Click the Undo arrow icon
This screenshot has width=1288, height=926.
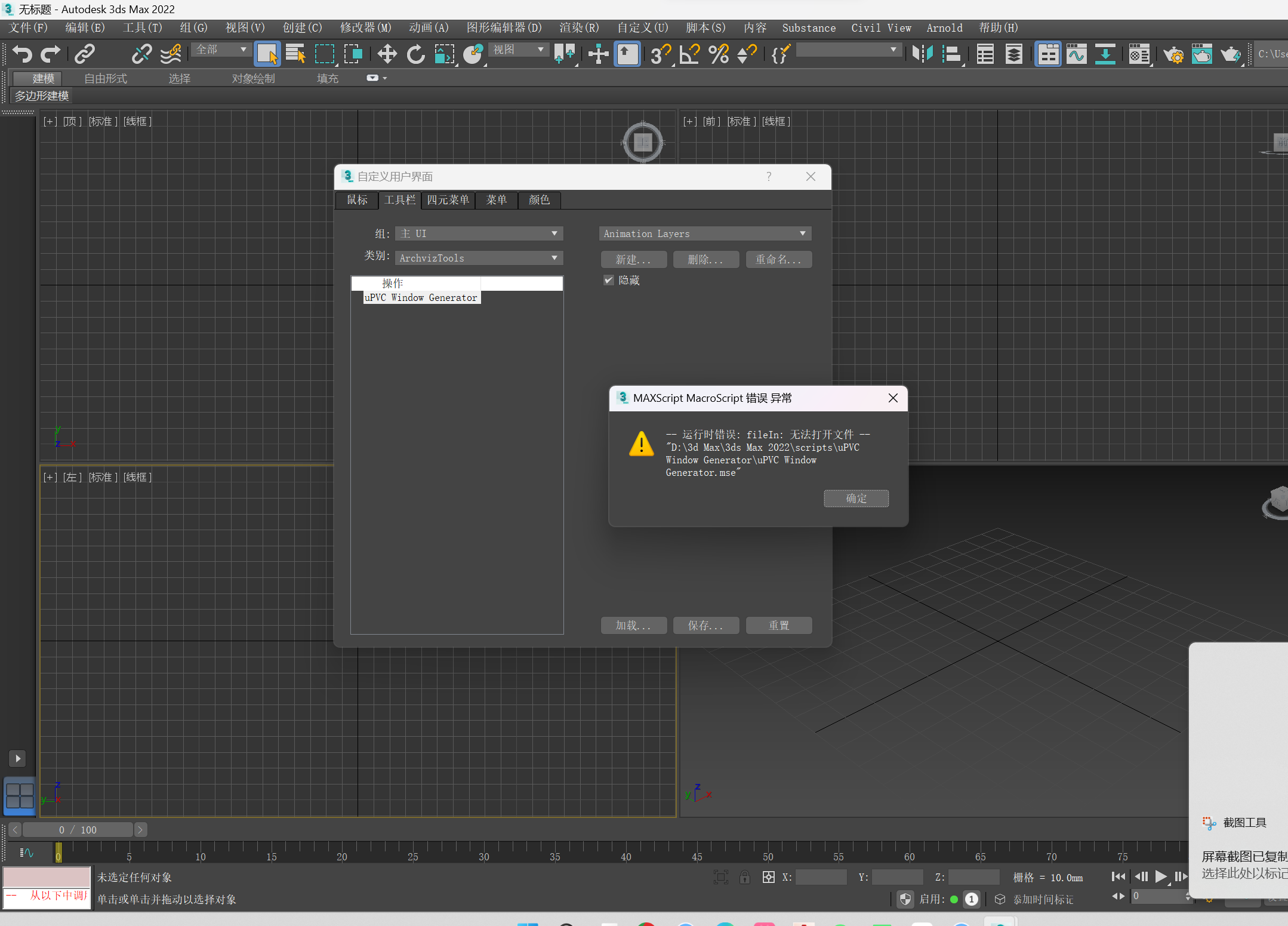click(22, 54)
